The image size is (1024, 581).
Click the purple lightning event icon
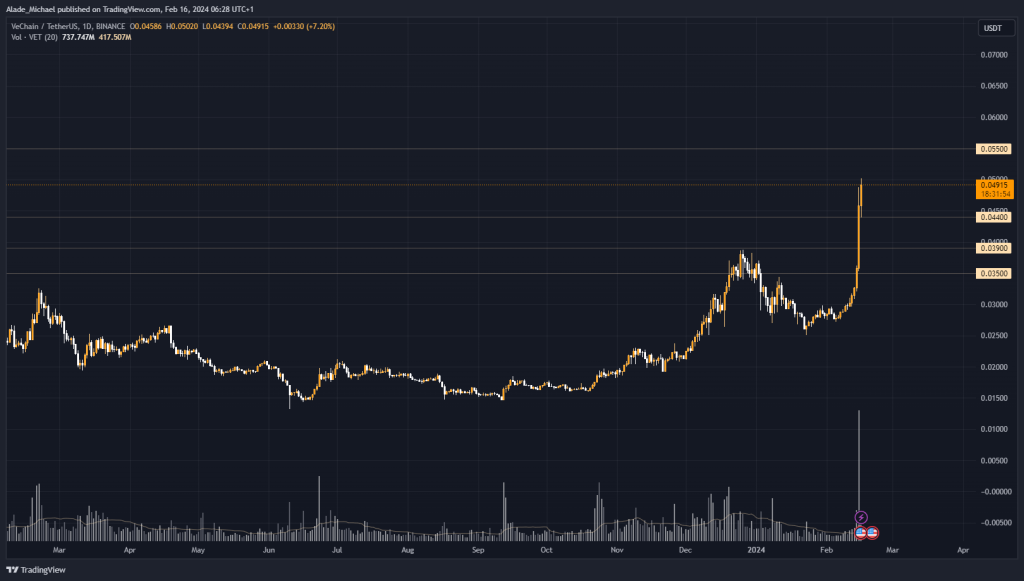click(861, 518)
